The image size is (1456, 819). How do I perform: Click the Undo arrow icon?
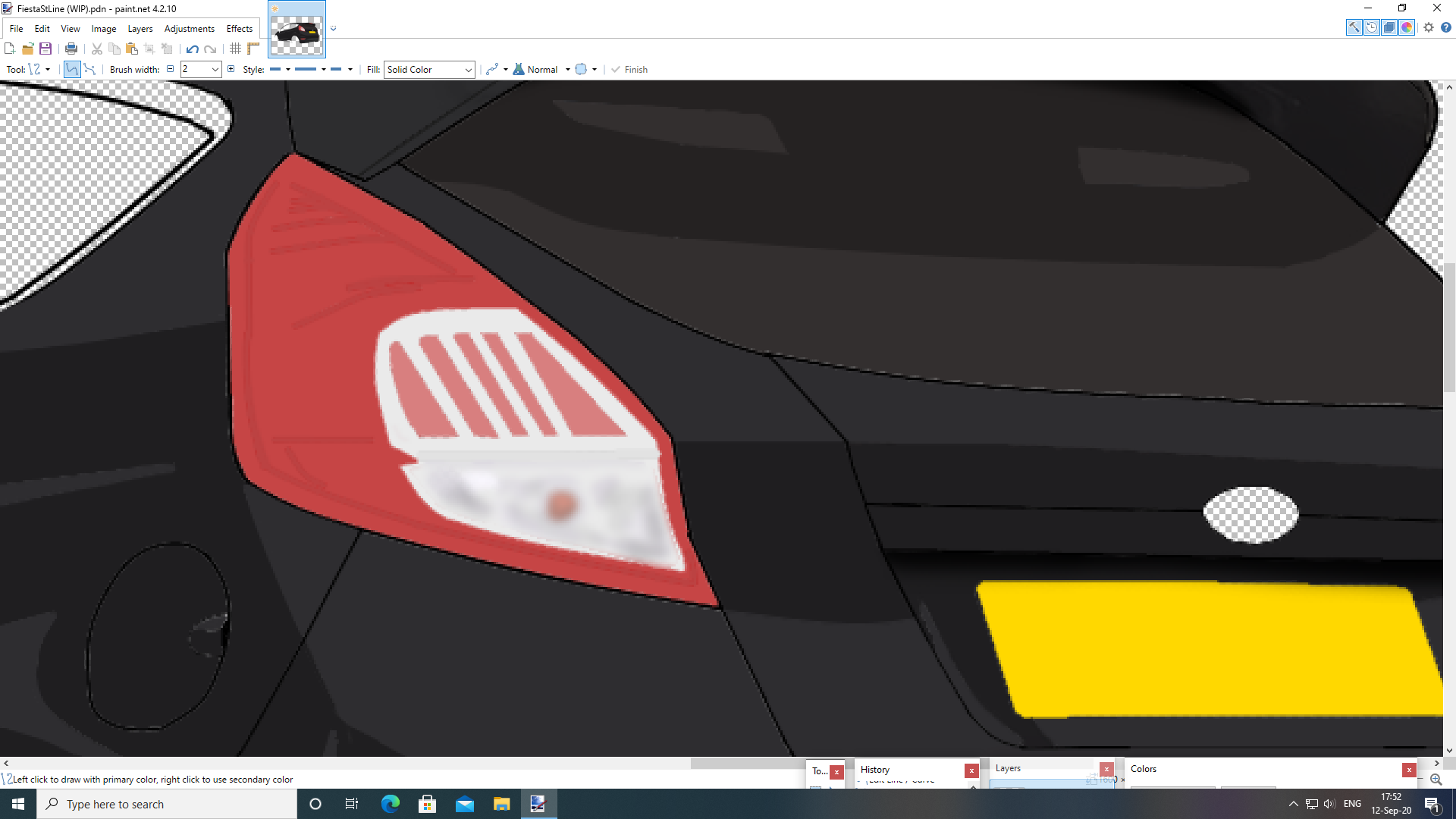pos(193,49)
